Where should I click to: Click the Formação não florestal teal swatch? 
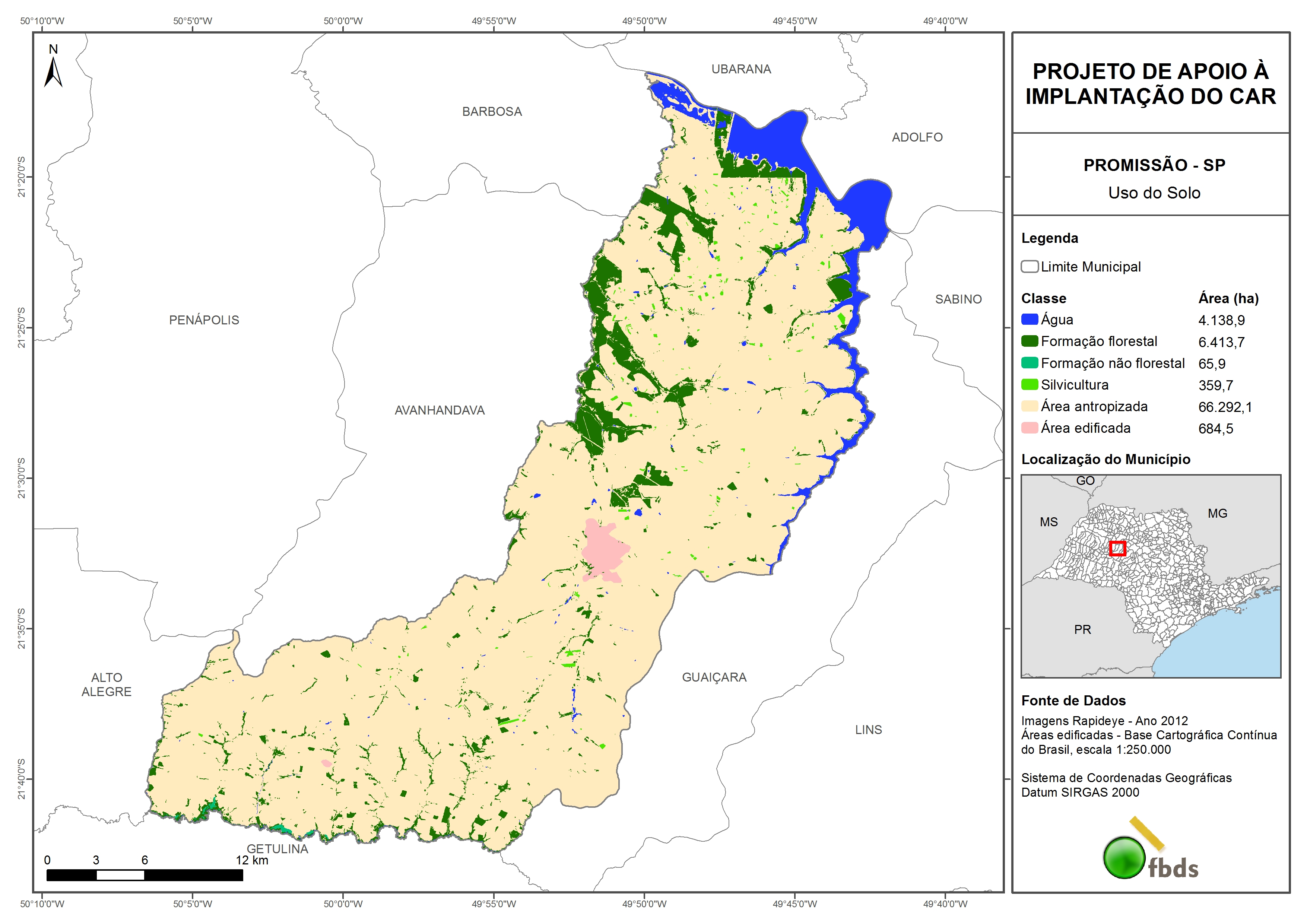1029,363
